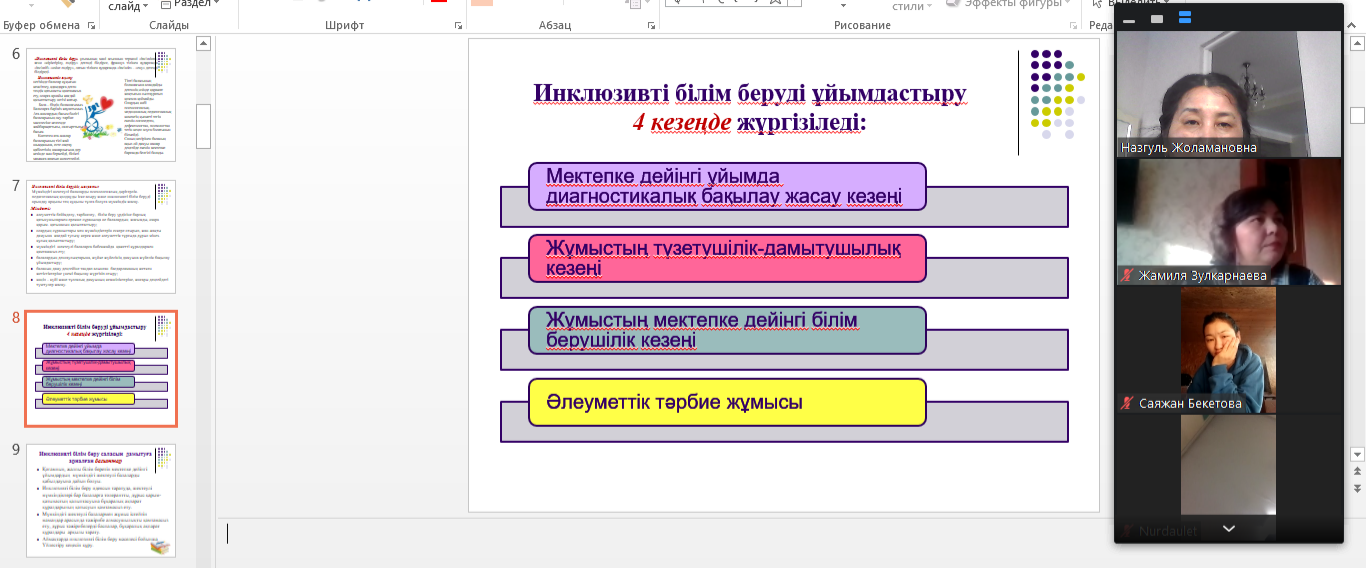Switch Zoom panel to minimized strip view
This screenshot has width=1366, height=568.
tap(1129, 19)
